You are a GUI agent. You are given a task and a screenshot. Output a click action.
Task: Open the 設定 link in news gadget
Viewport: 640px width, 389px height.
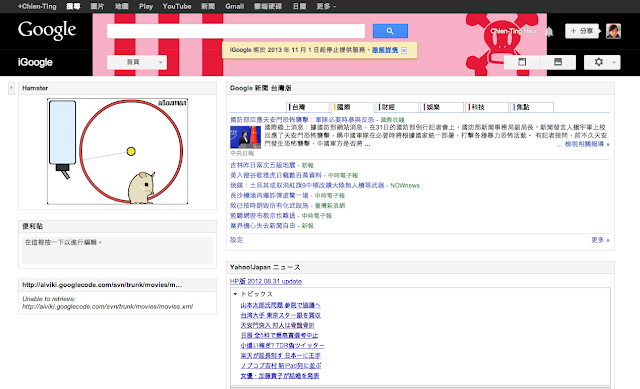click(236, 240)
